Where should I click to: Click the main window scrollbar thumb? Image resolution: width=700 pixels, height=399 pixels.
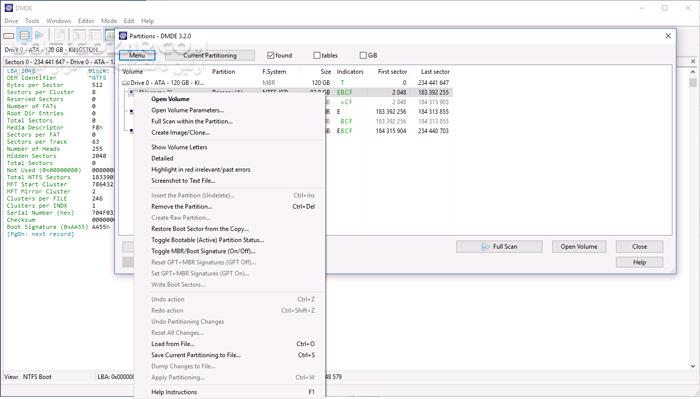tap(693, 83)
